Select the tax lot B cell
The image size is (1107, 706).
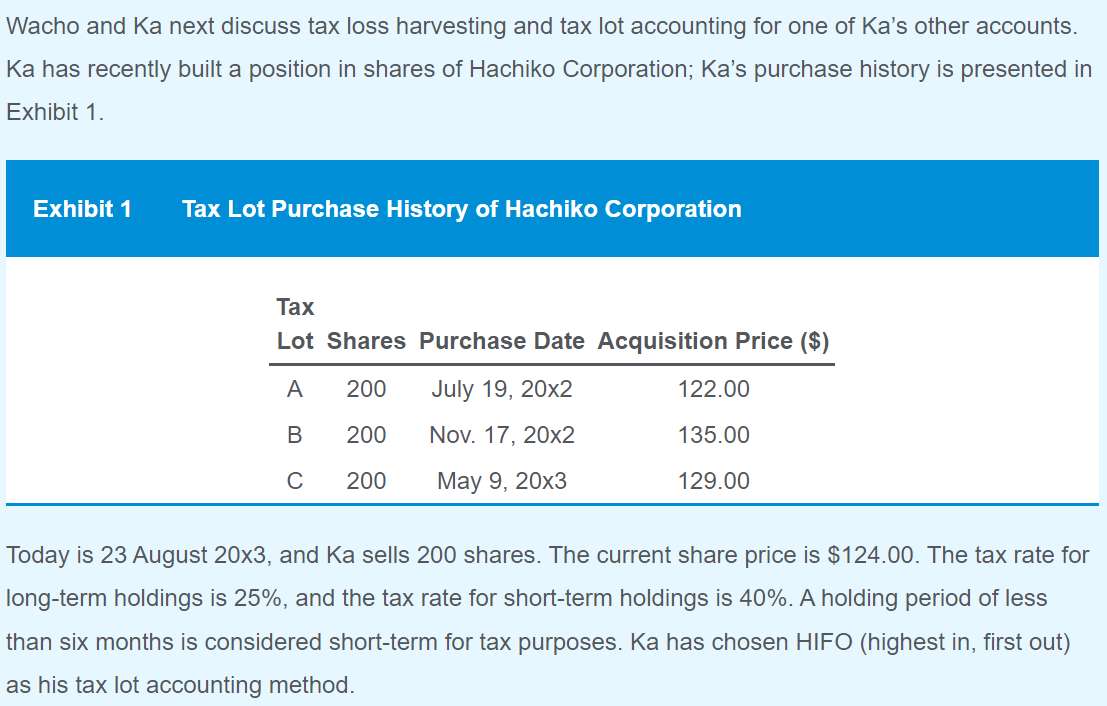(x=294, y=435)
